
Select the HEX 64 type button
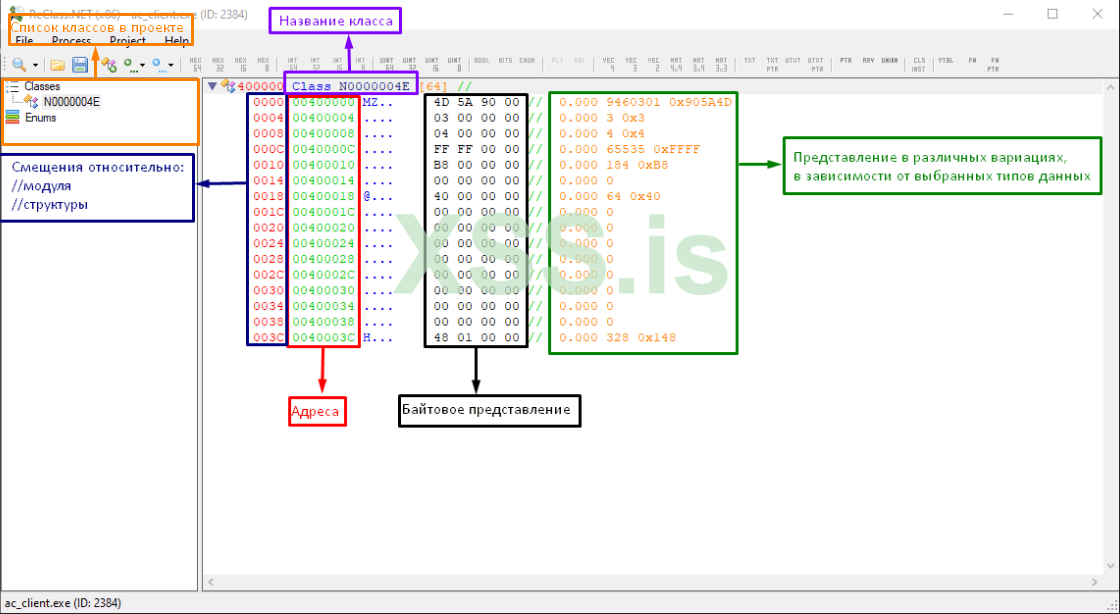pyautogui.click(x=196, y=65)
